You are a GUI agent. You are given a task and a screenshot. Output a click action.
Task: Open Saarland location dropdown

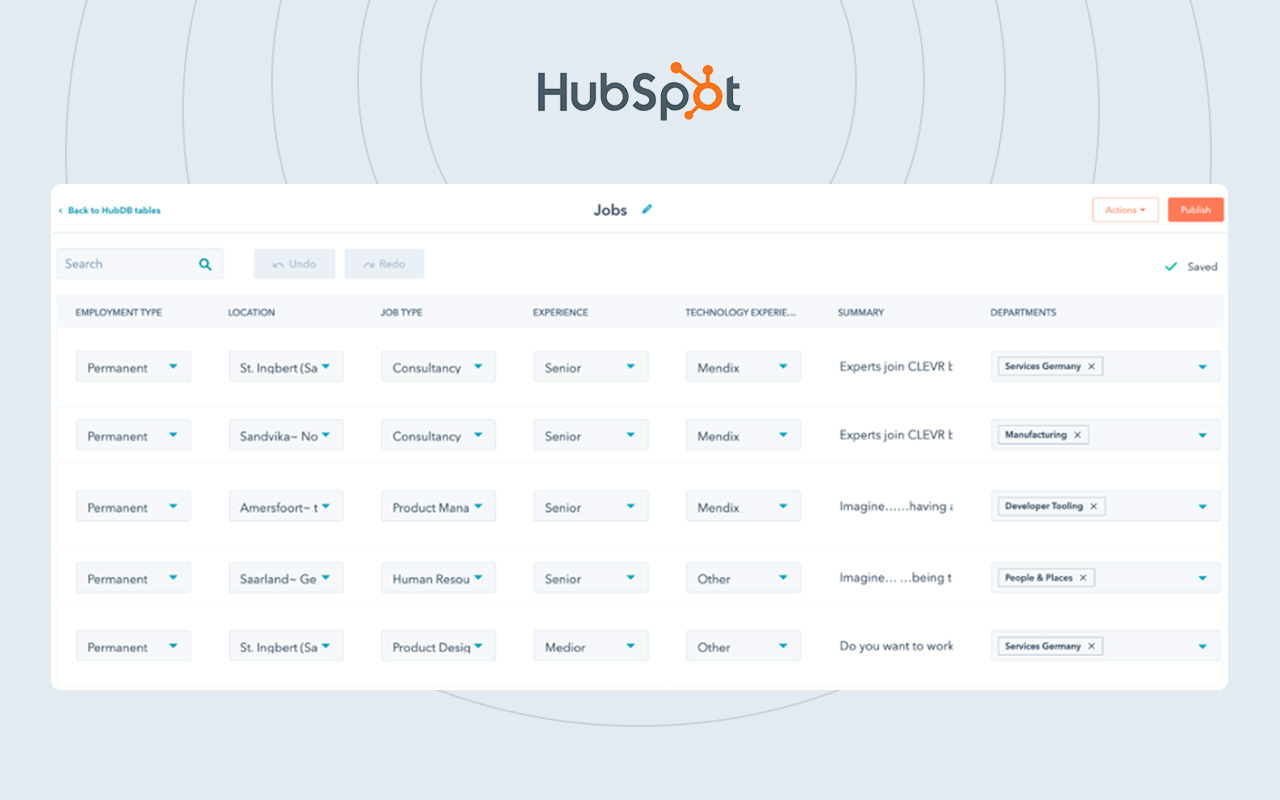pos(286,578)
